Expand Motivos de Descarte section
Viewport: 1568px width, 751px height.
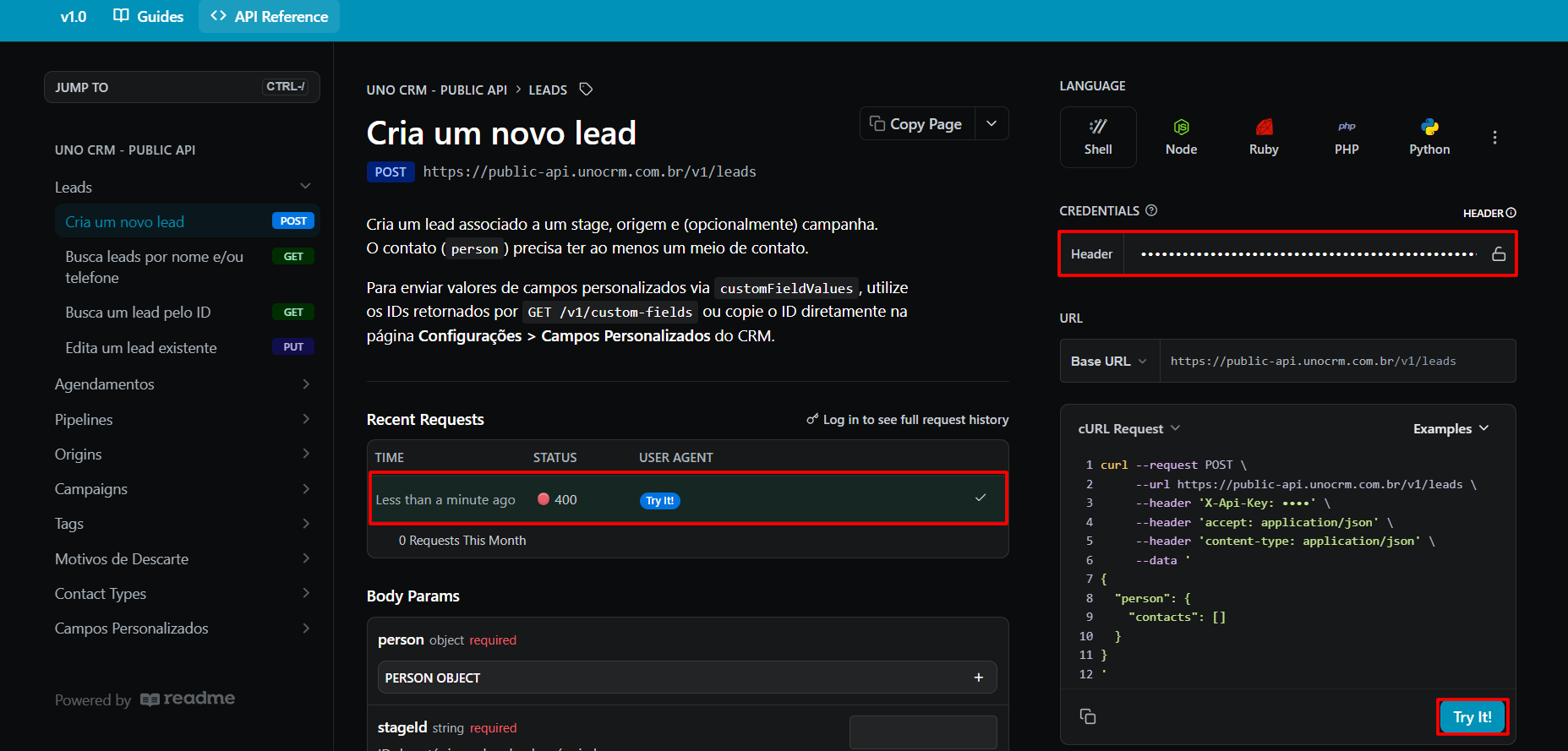306,558
